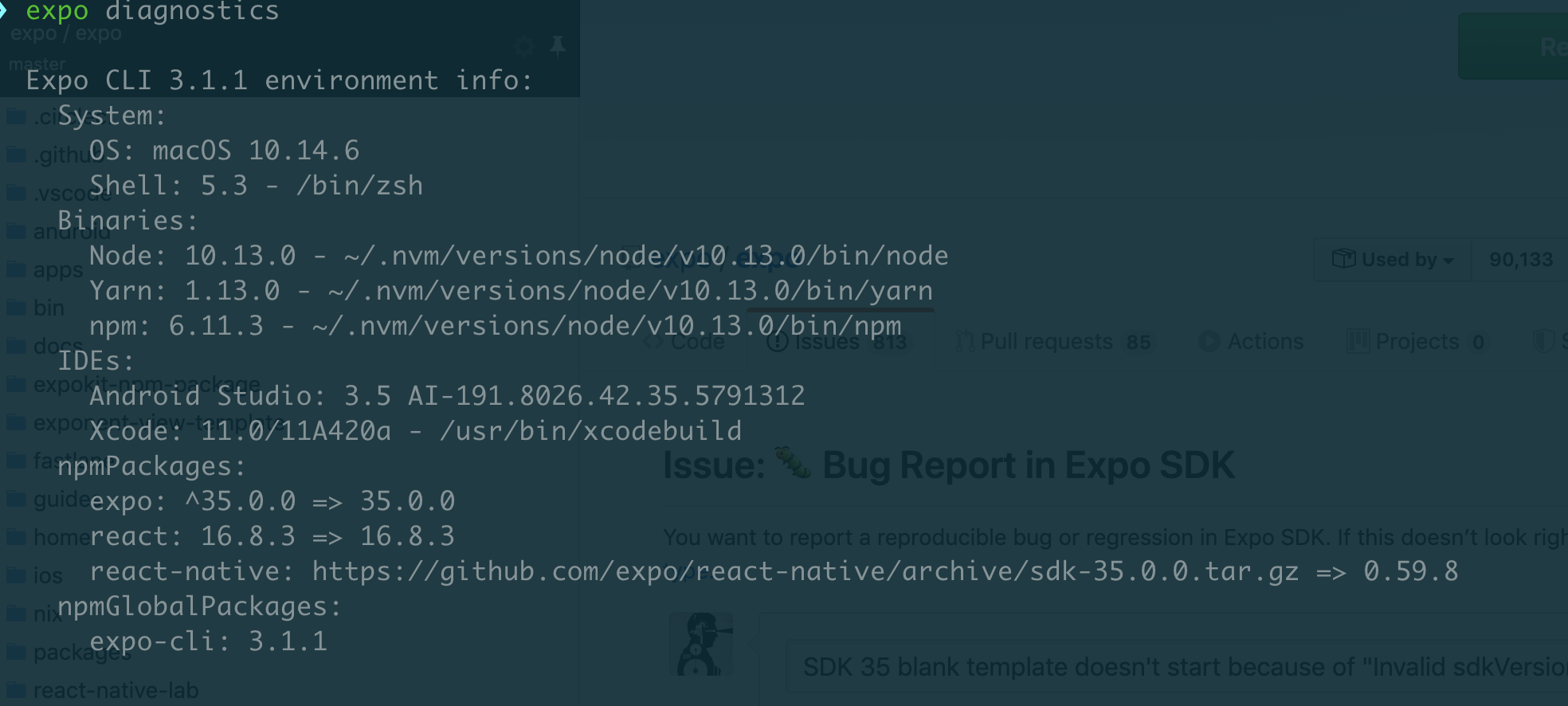Pin the terminal overlay with the pin icon
Viewport: 1568px width, 706px height.
(556, 45)
